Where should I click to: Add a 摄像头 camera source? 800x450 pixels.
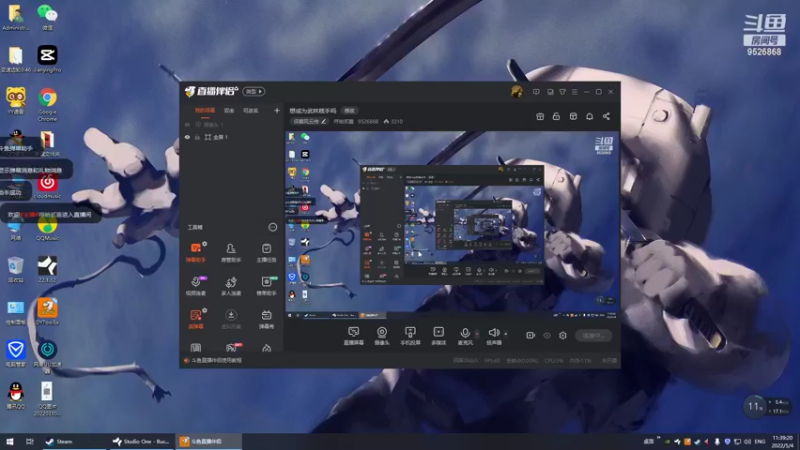coord(382,336)
